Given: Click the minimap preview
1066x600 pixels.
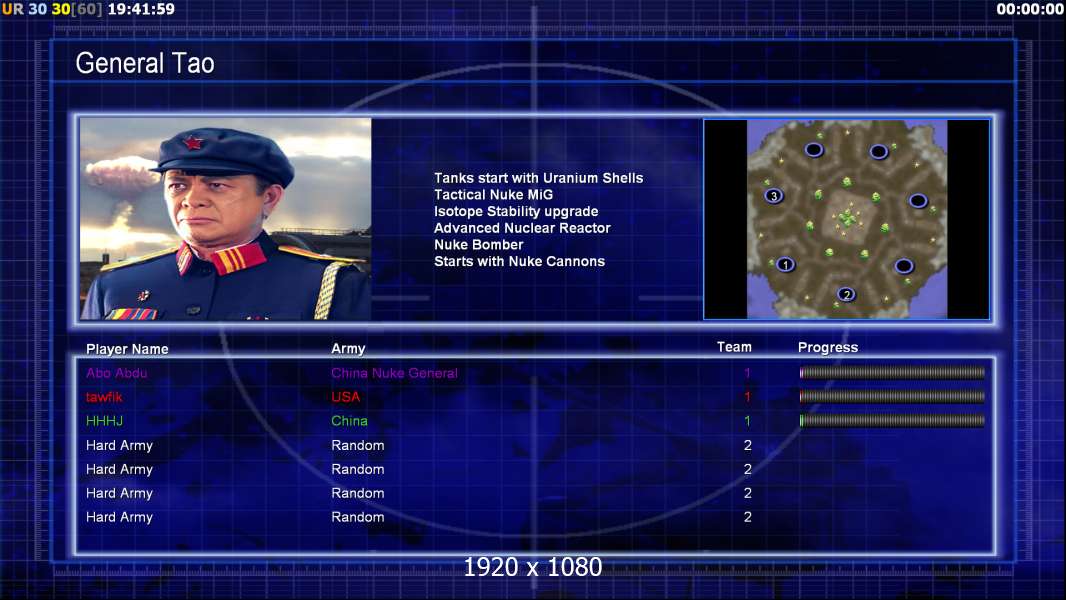Looking at the screenshot, I should tap(846, 219).
